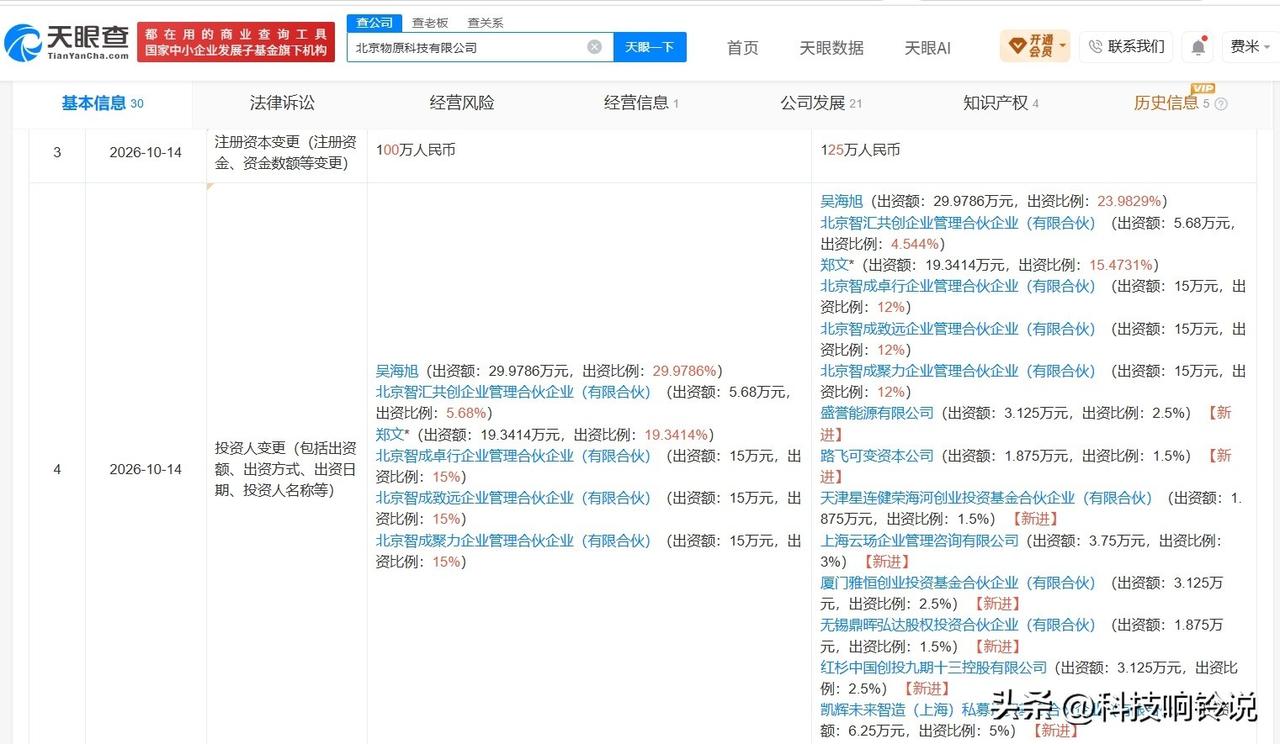Switch to the 经营信息 tab
Image resolution: width=1280 pixels, height=744 pixels.
pos(641,103)
